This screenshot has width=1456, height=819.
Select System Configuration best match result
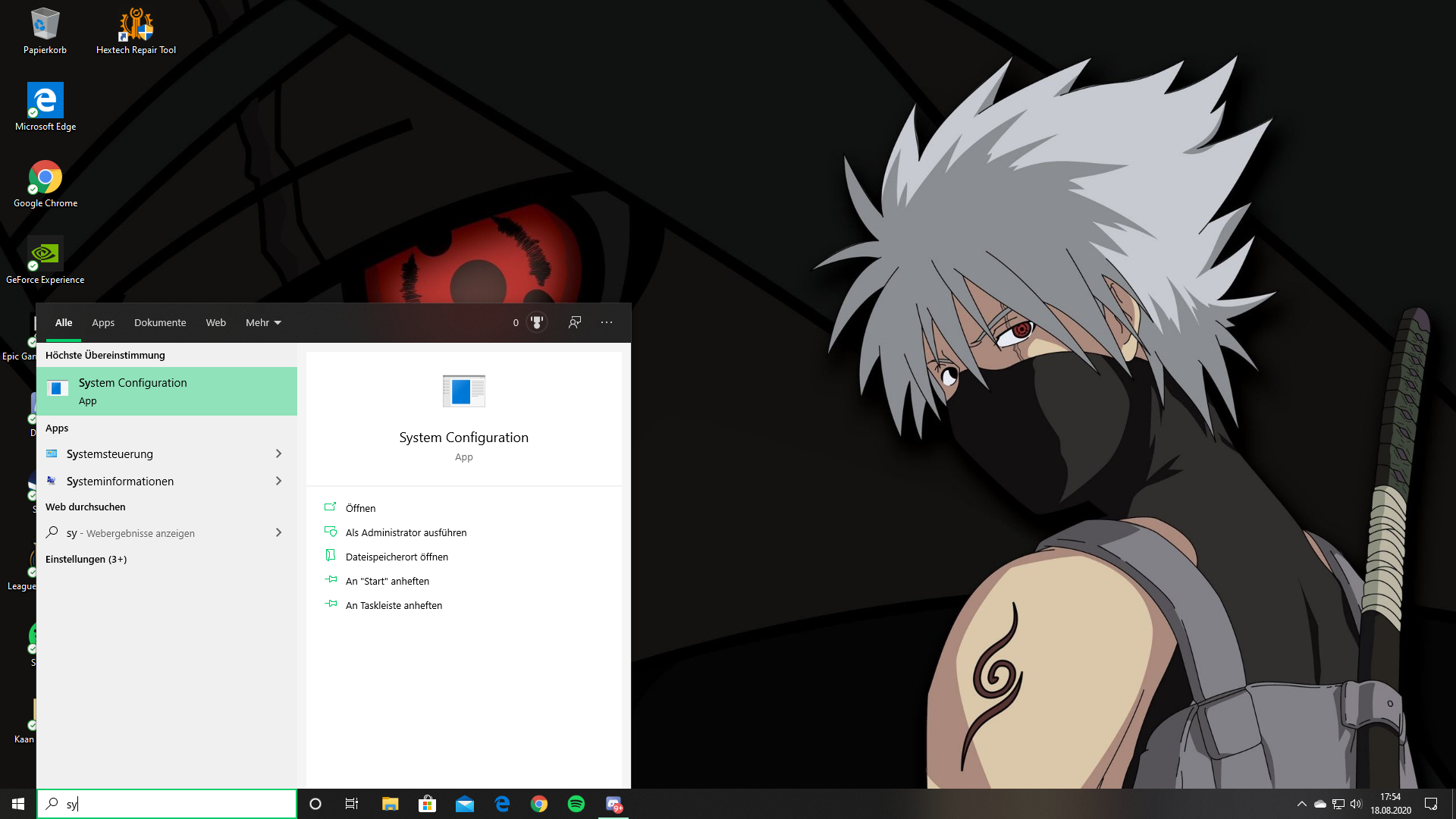pos(167,391)
